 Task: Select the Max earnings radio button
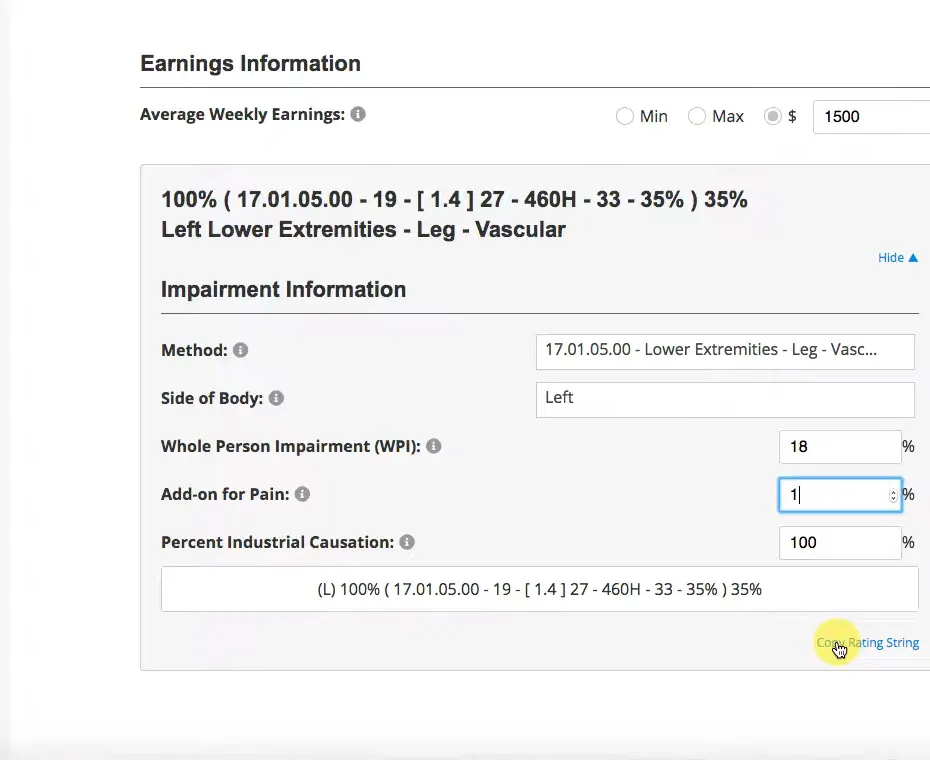[696, 116]
